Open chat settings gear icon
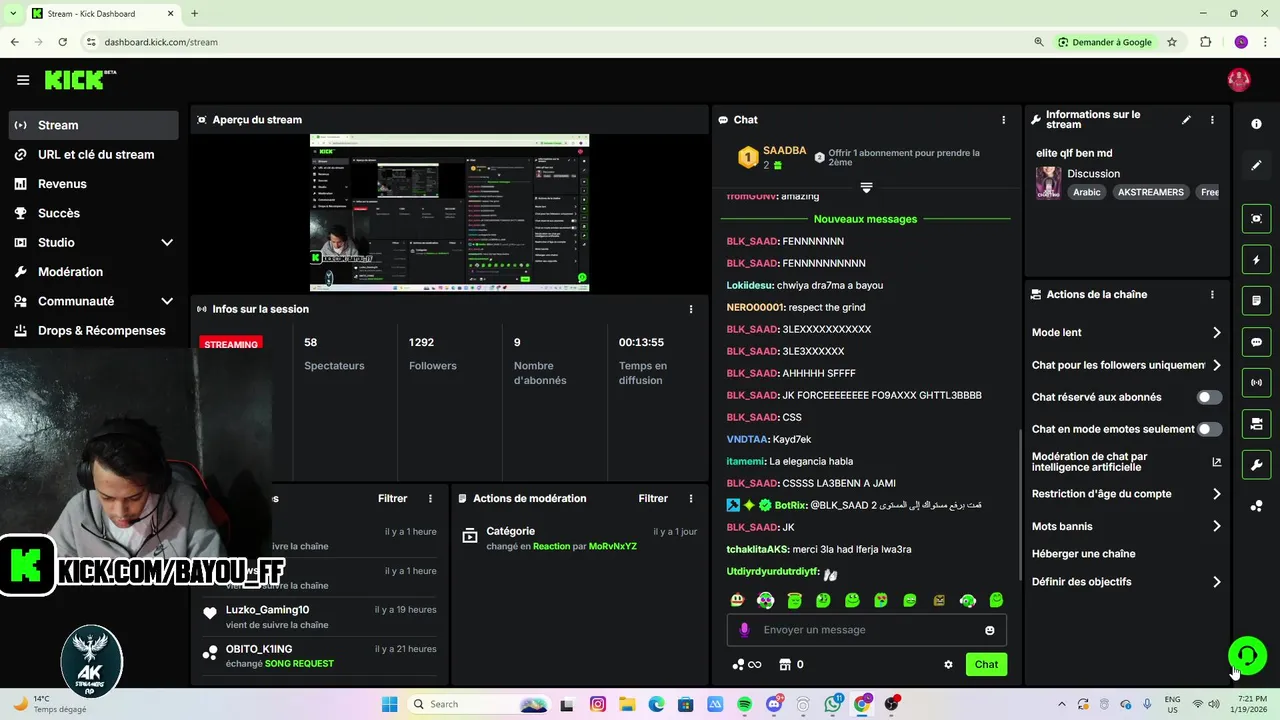 coord(948,664)
